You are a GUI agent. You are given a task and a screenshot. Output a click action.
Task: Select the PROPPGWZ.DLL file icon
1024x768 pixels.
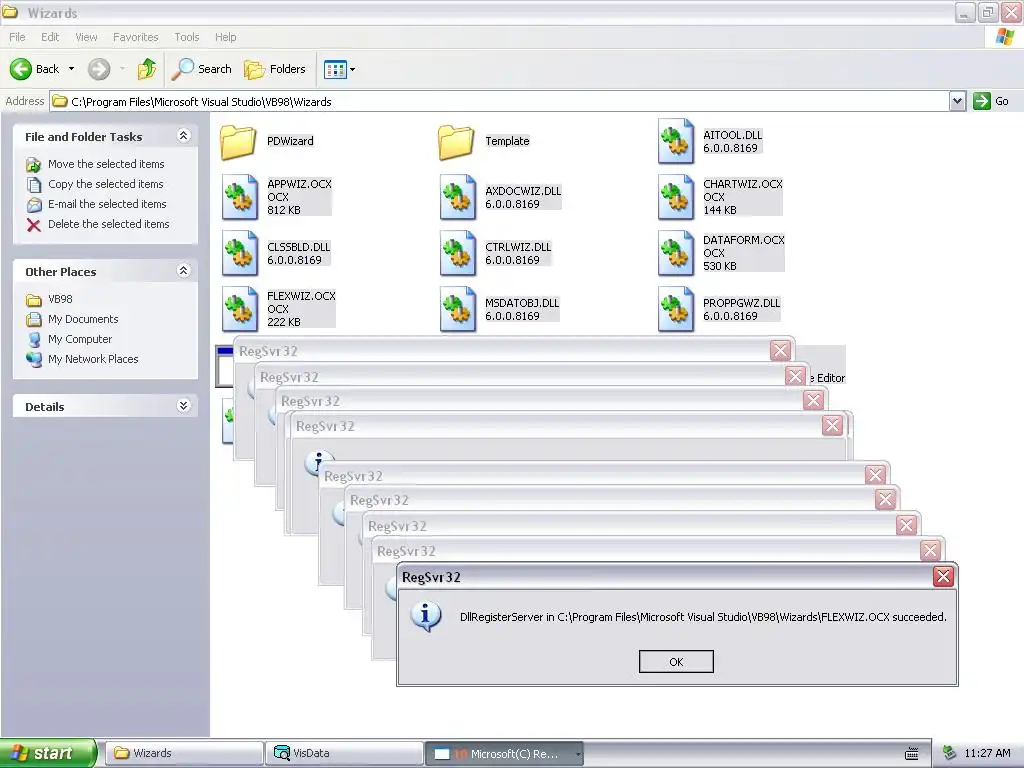tap(676, 309)
